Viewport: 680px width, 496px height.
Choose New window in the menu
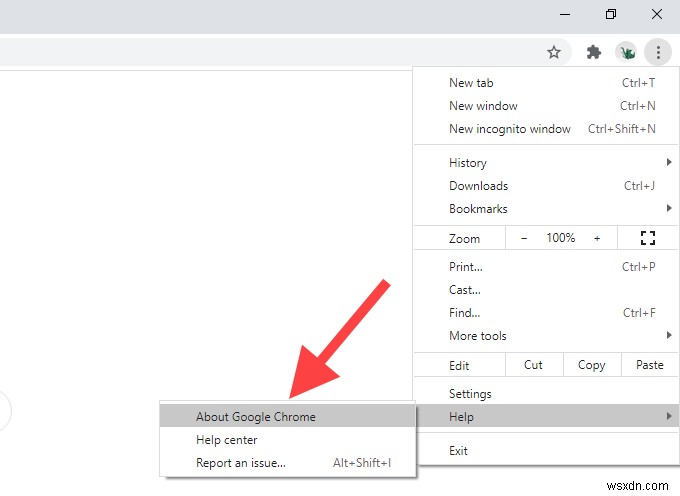tap(546, 106)
